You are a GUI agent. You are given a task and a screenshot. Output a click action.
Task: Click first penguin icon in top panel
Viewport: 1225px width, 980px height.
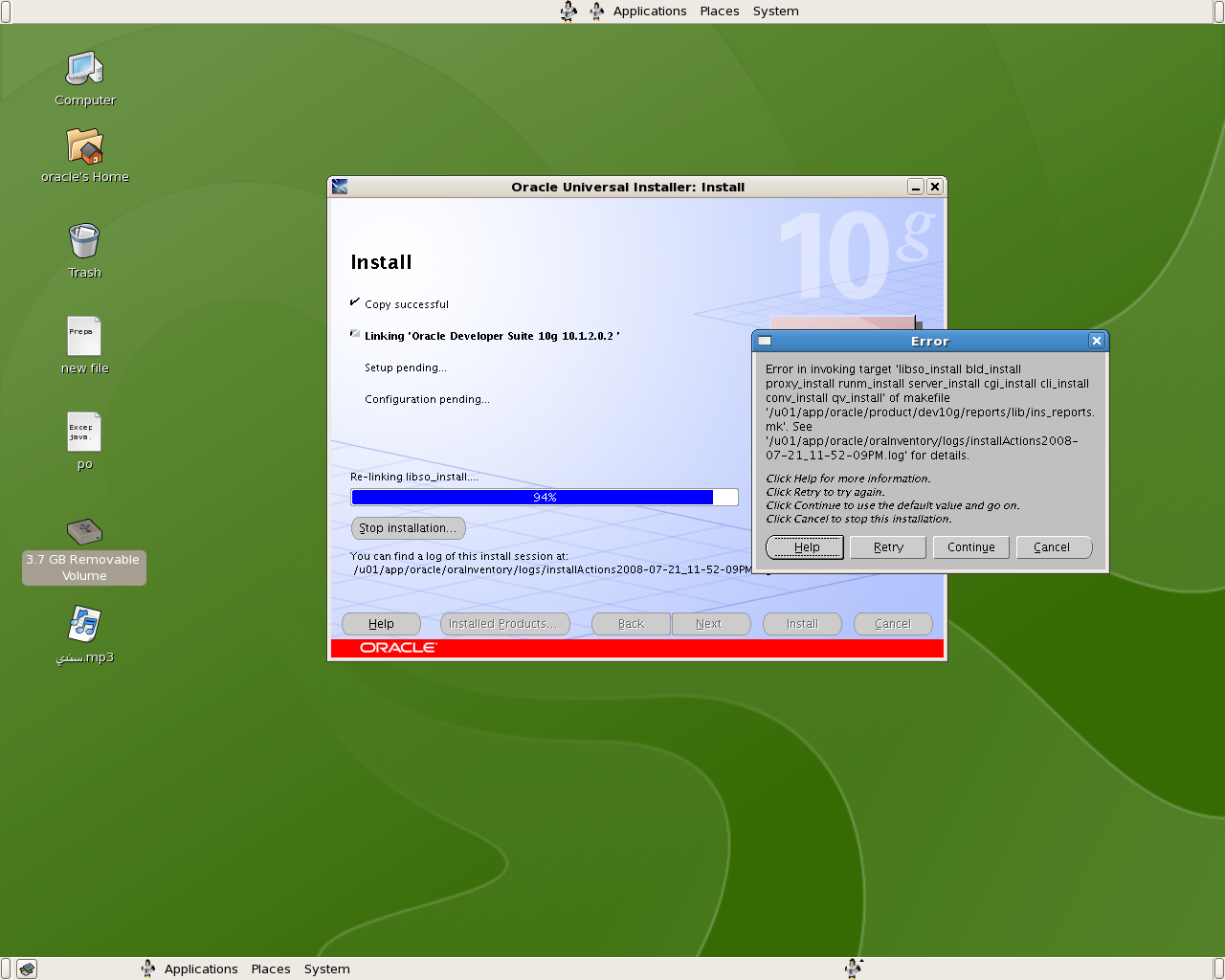pyautogui.click(x=568, y=11)
